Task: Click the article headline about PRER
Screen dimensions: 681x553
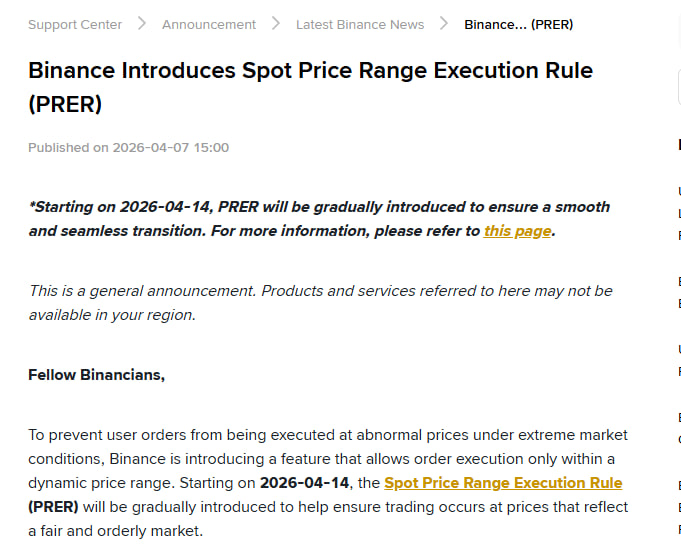Action: click(310, 86)
